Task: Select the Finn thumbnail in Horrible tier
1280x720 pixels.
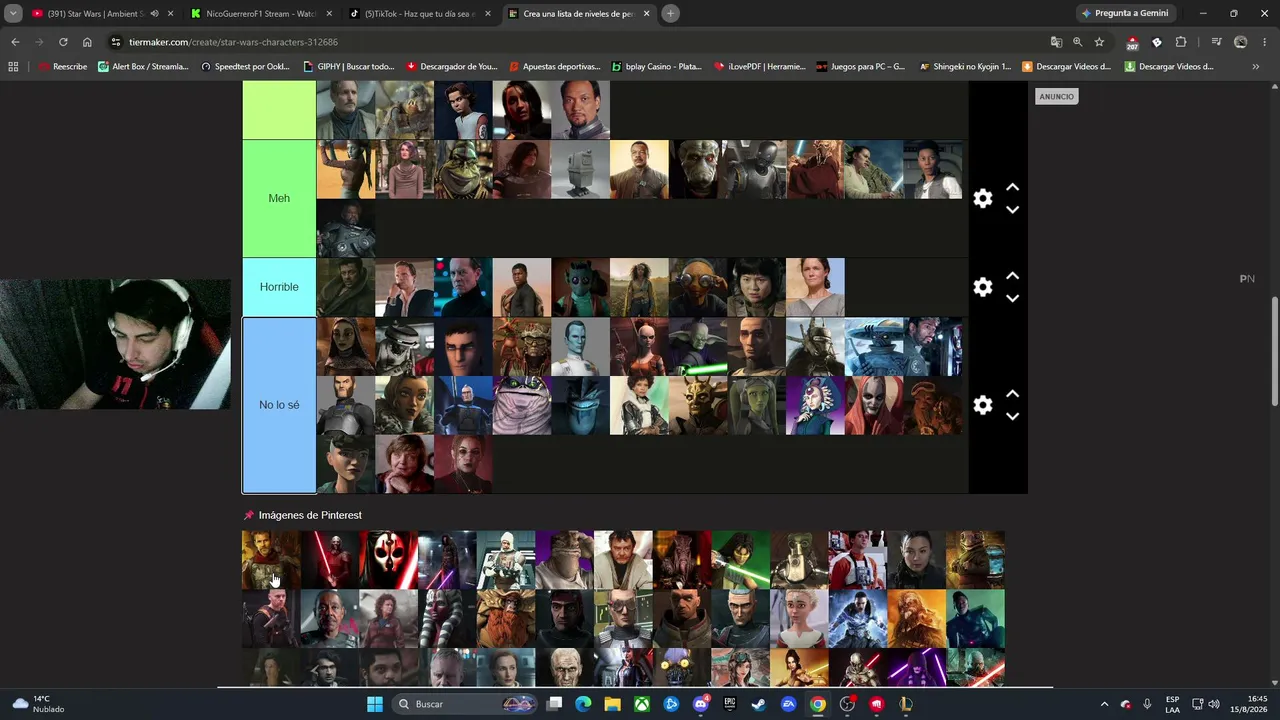Action: click(x=522, y=287)
